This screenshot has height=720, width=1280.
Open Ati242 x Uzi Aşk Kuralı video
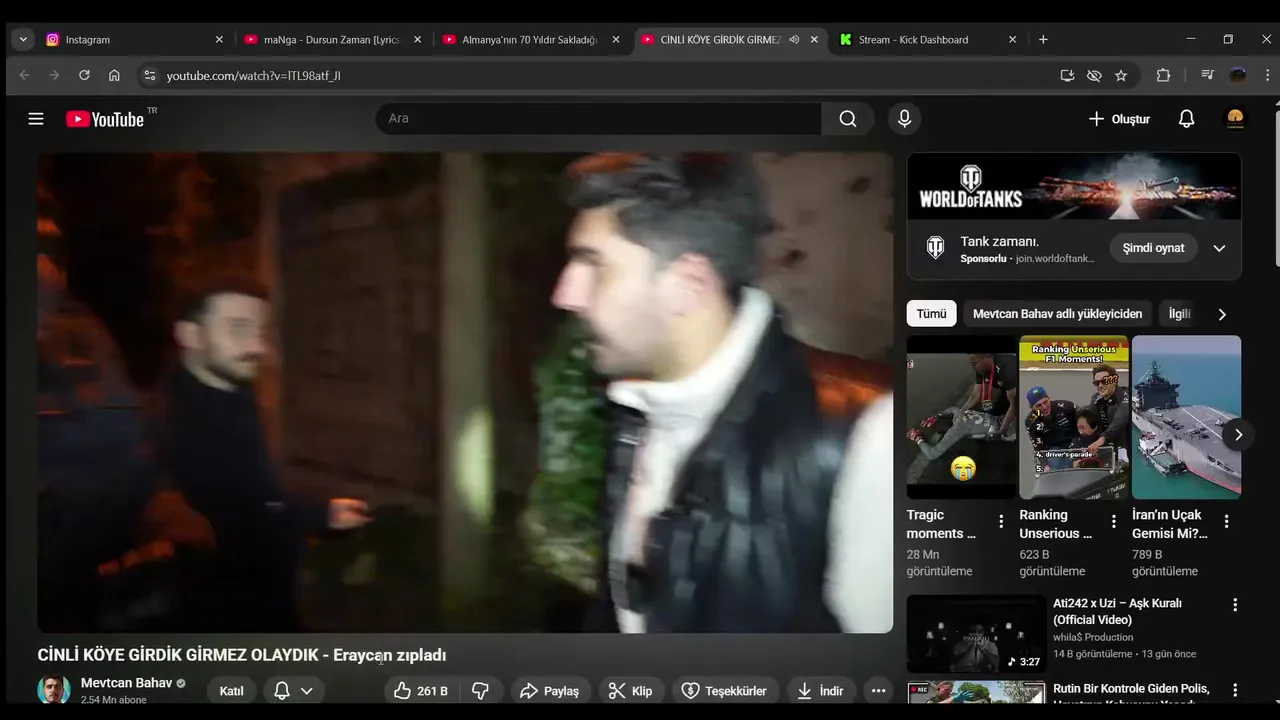coord(1117,611)
